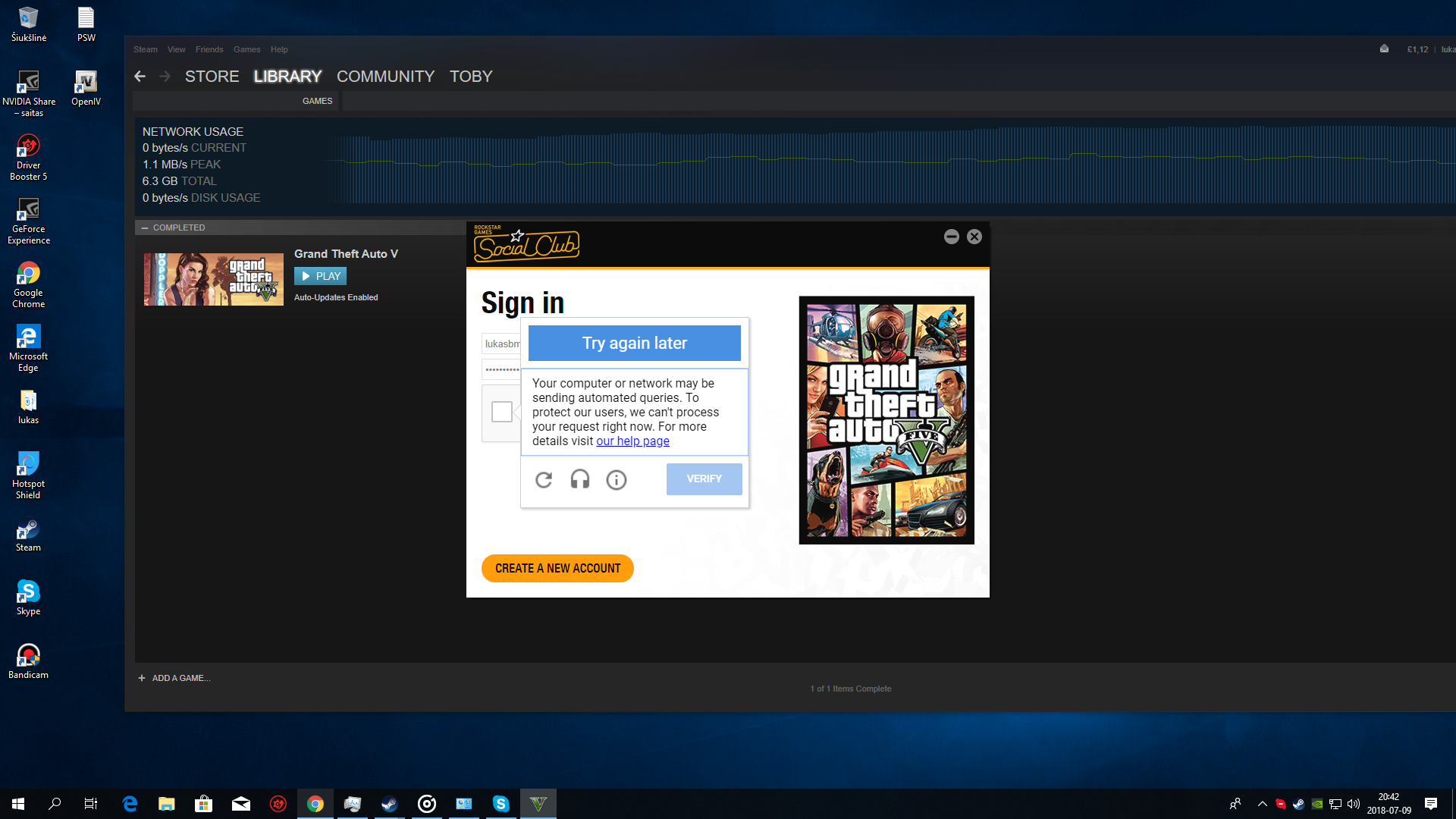Click ADD A GAME at bottom
This screenshot has height=819, width=1456.
click(x=174, y=678)
